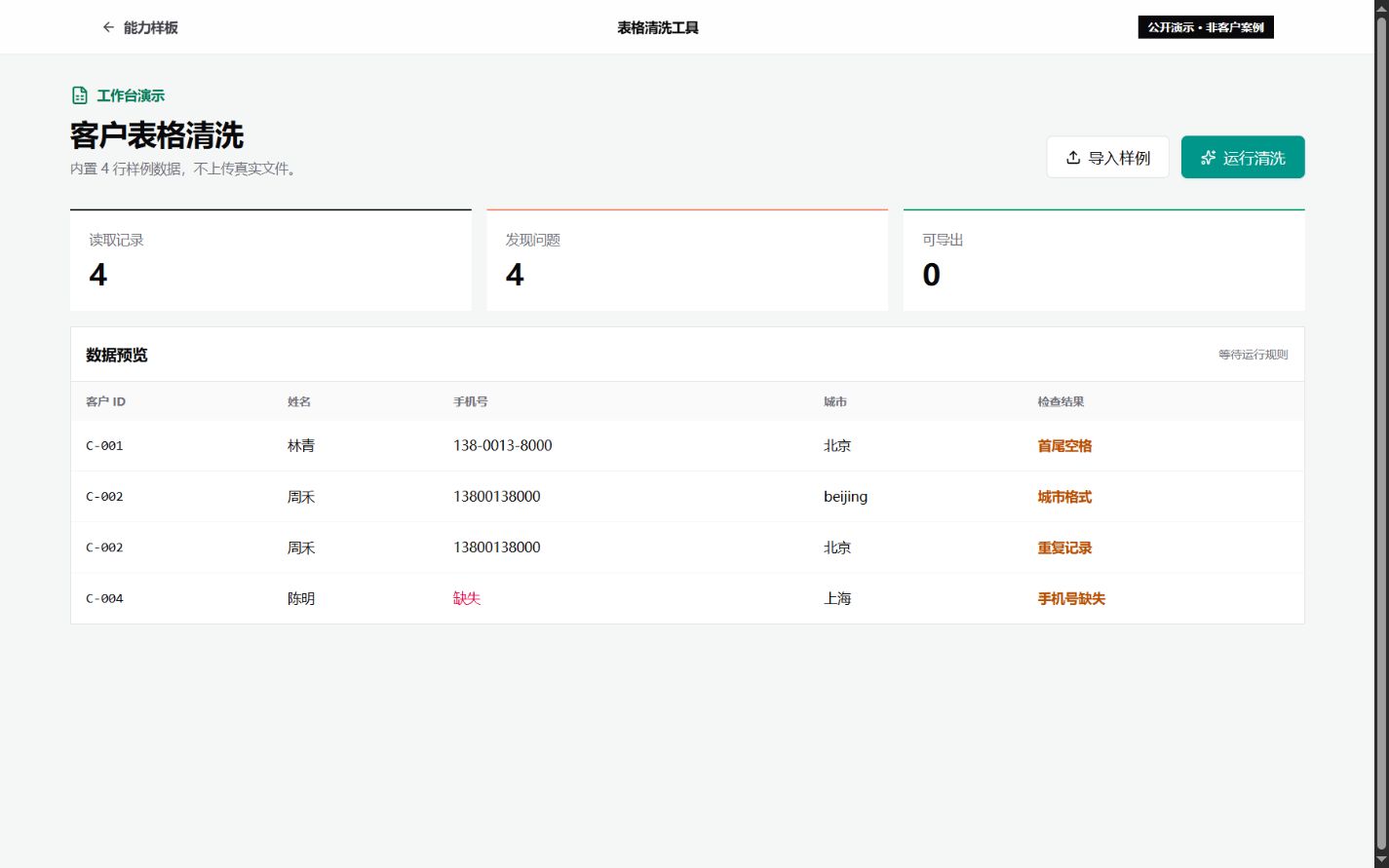1389x868 pixels.
Task: Import sample data with 导入样例 button
Action: point(1107,157)
